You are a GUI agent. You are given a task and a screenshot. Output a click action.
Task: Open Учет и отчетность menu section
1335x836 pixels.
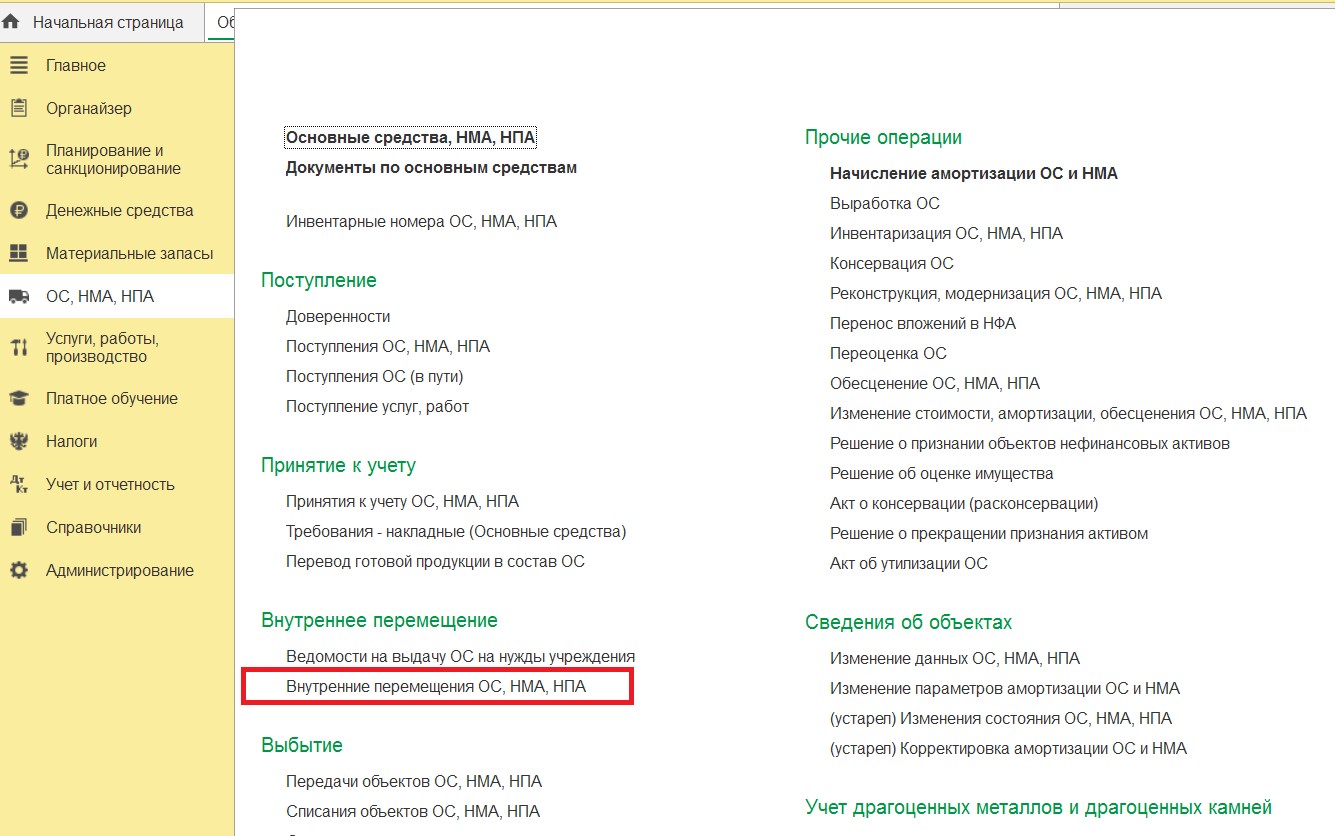[110, 484]
